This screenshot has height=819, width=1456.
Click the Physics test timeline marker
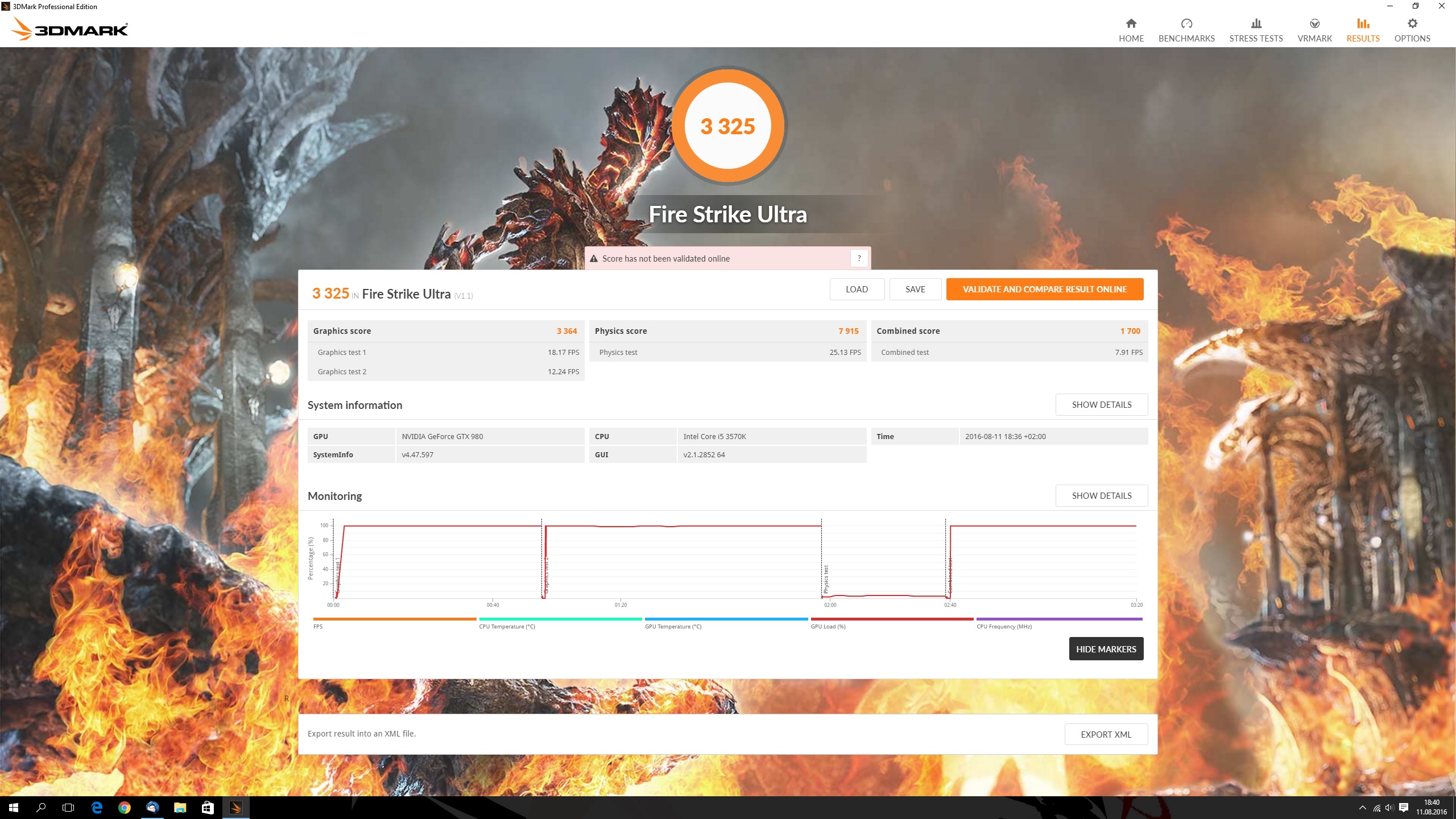click(x=826, y=579)
